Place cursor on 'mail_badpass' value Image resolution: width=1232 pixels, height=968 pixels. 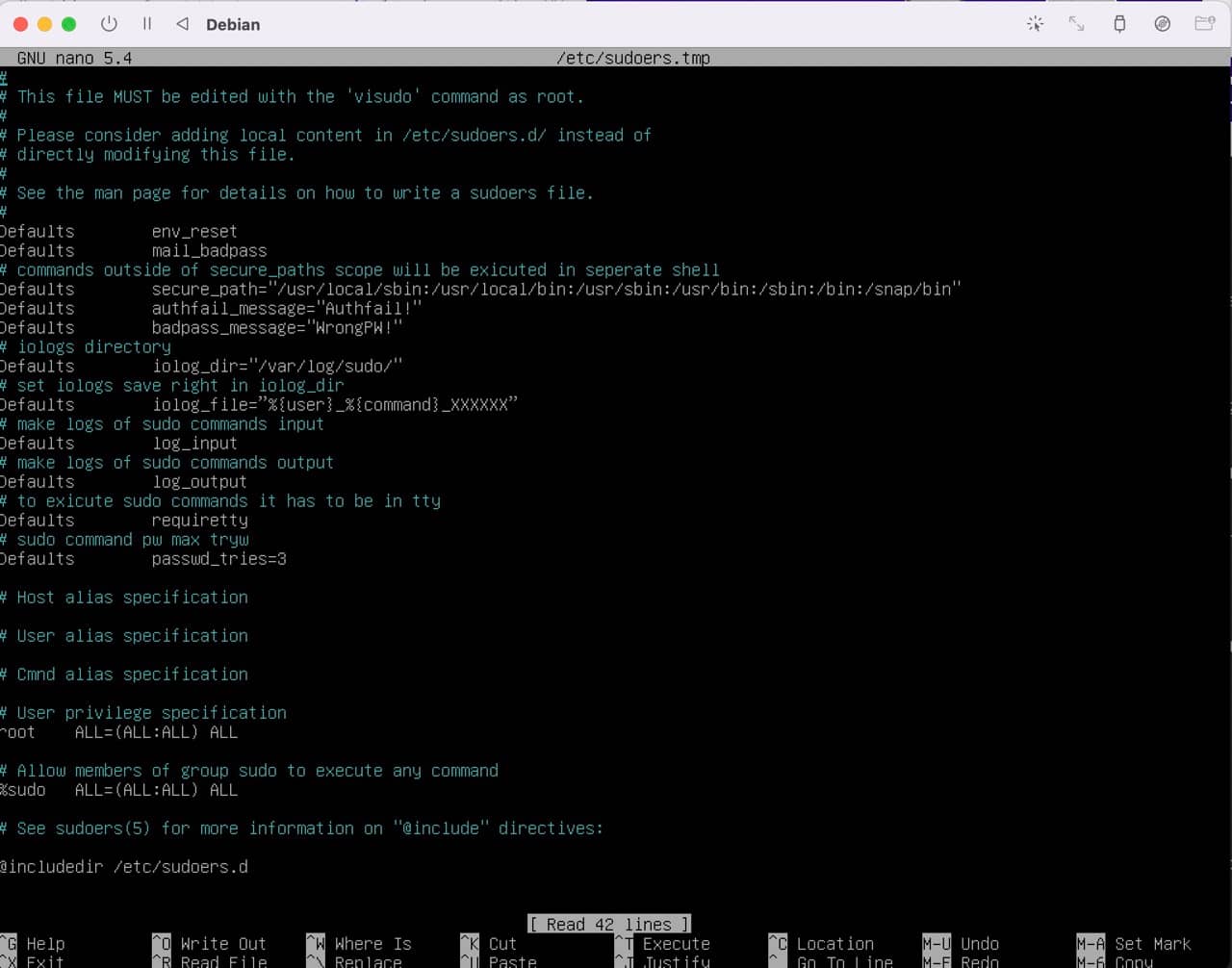(x=209, y=250)
